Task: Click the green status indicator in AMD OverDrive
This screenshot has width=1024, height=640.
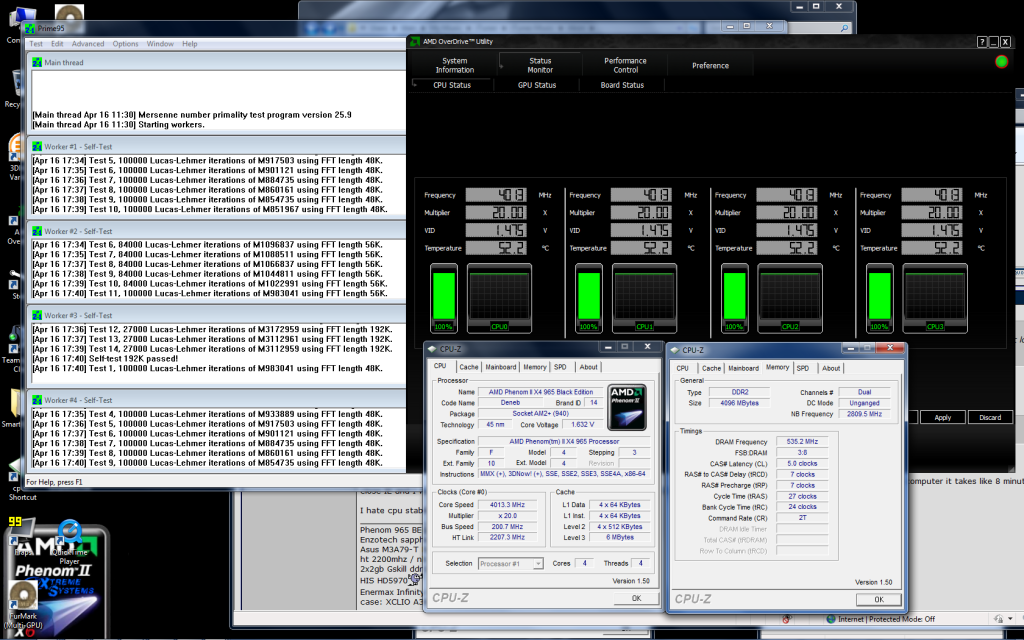Action: [1001, 61]
